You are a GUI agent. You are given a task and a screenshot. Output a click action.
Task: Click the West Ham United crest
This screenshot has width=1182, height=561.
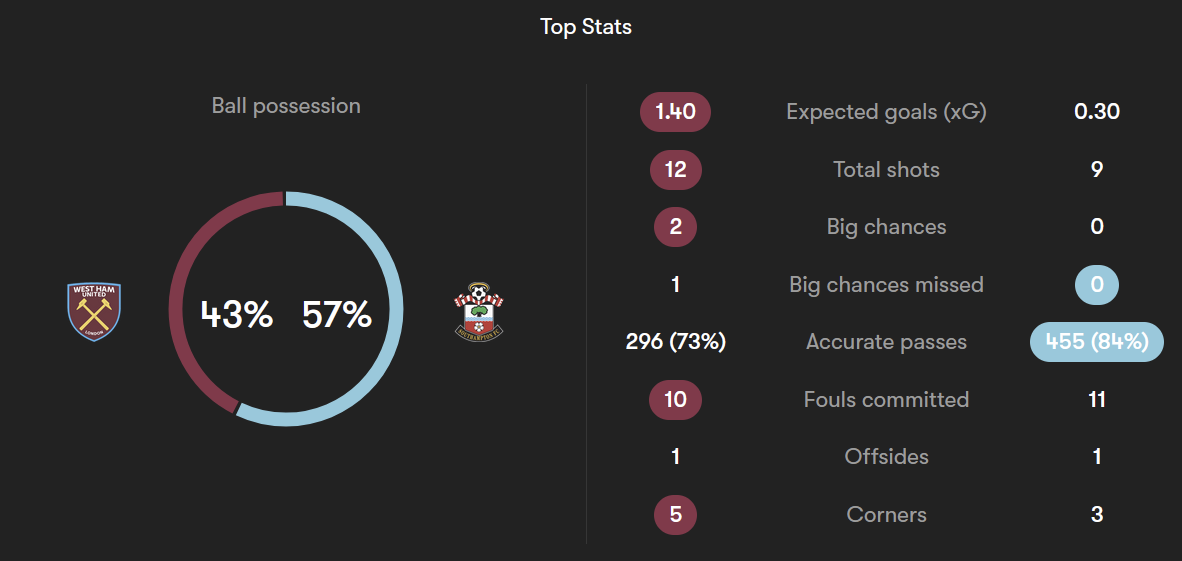94,312
